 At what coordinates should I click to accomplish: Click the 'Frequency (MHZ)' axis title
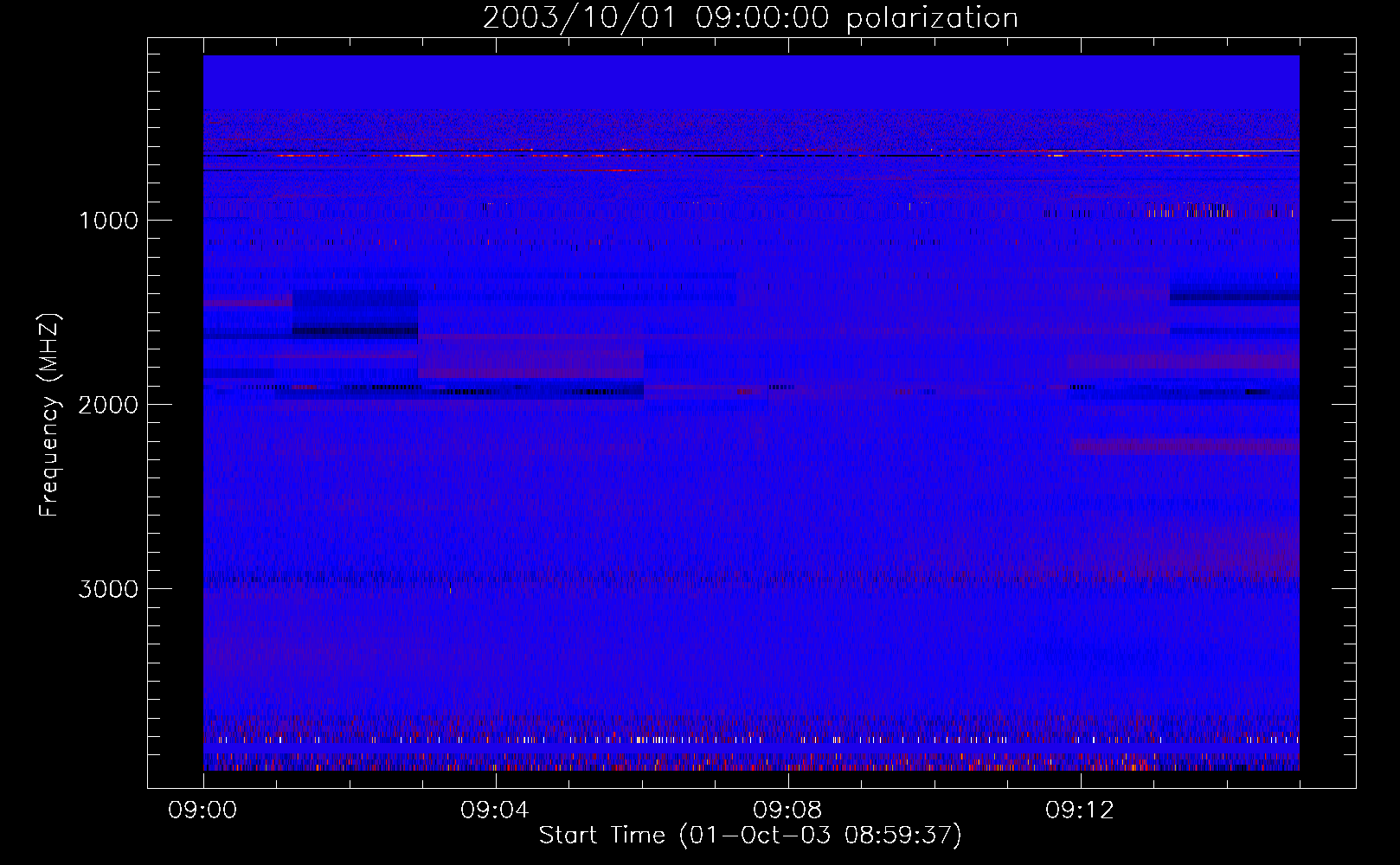pyautogui.click(x=49, y=414)
